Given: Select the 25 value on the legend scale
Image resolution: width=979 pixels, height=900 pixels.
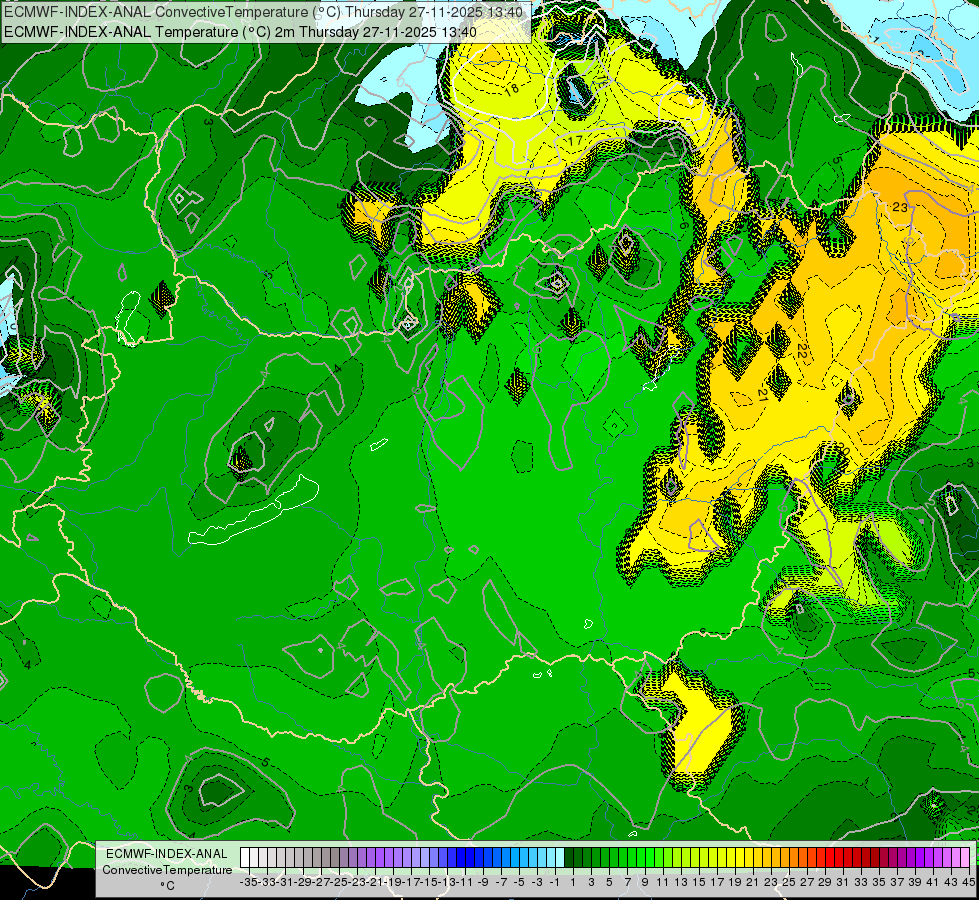Looking at the screenshot, I should click(x=789, y=882).
